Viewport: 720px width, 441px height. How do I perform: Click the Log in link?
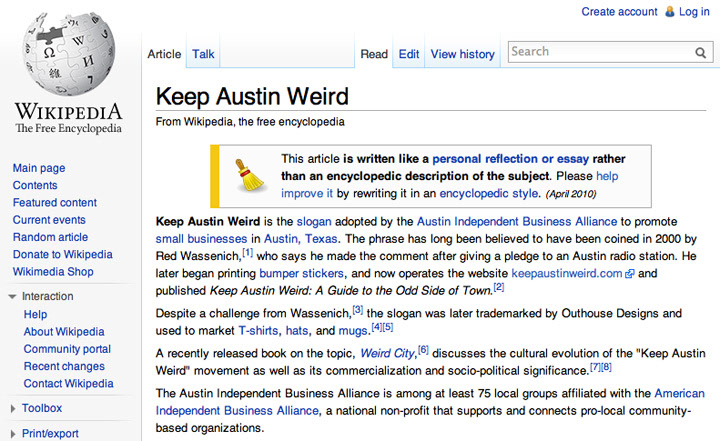694,11
